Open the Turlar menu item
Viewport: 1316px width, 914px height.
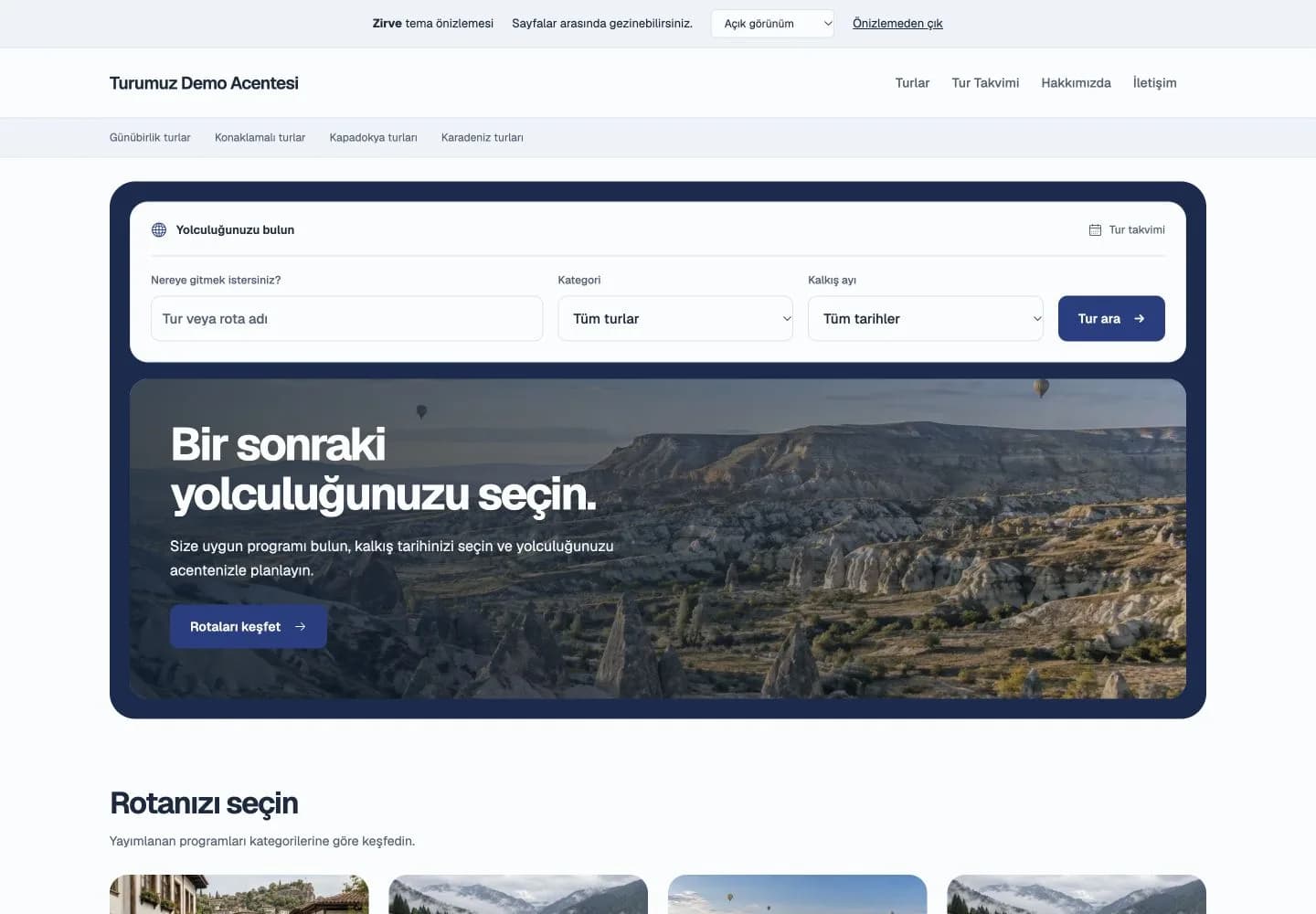coord(912,82)
